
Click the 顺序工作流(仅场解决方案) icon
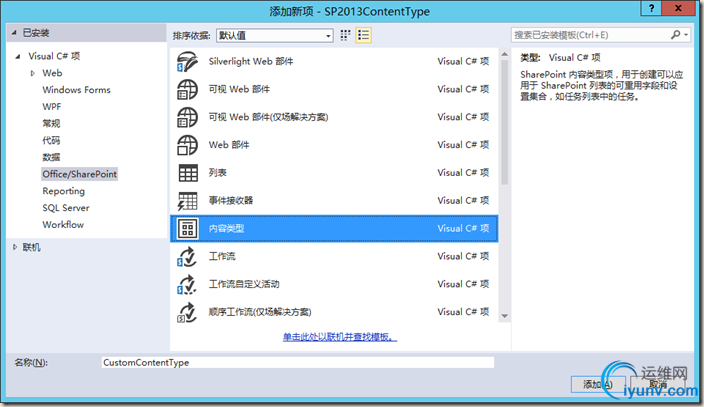pos(187,312)
